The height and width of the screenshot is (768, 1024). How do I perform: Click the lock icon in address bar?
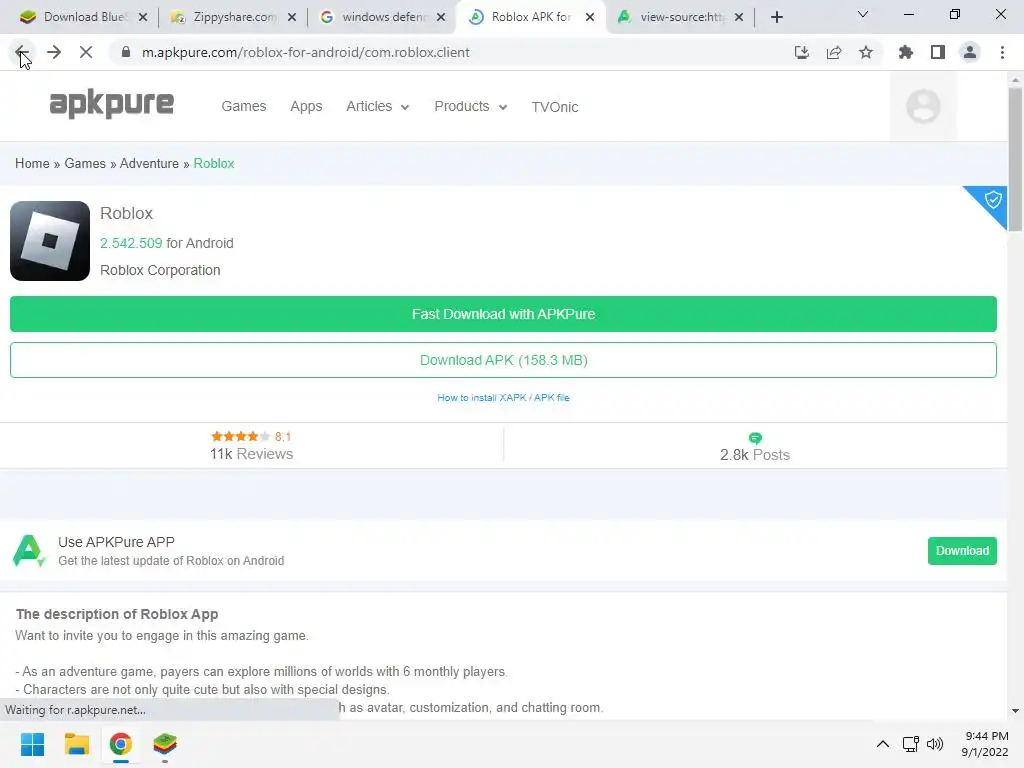(x=126, y=52)
